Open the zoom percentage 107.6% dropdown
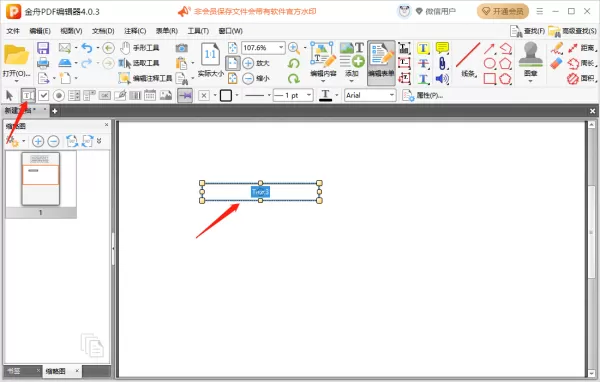 [x=281, y=47]
